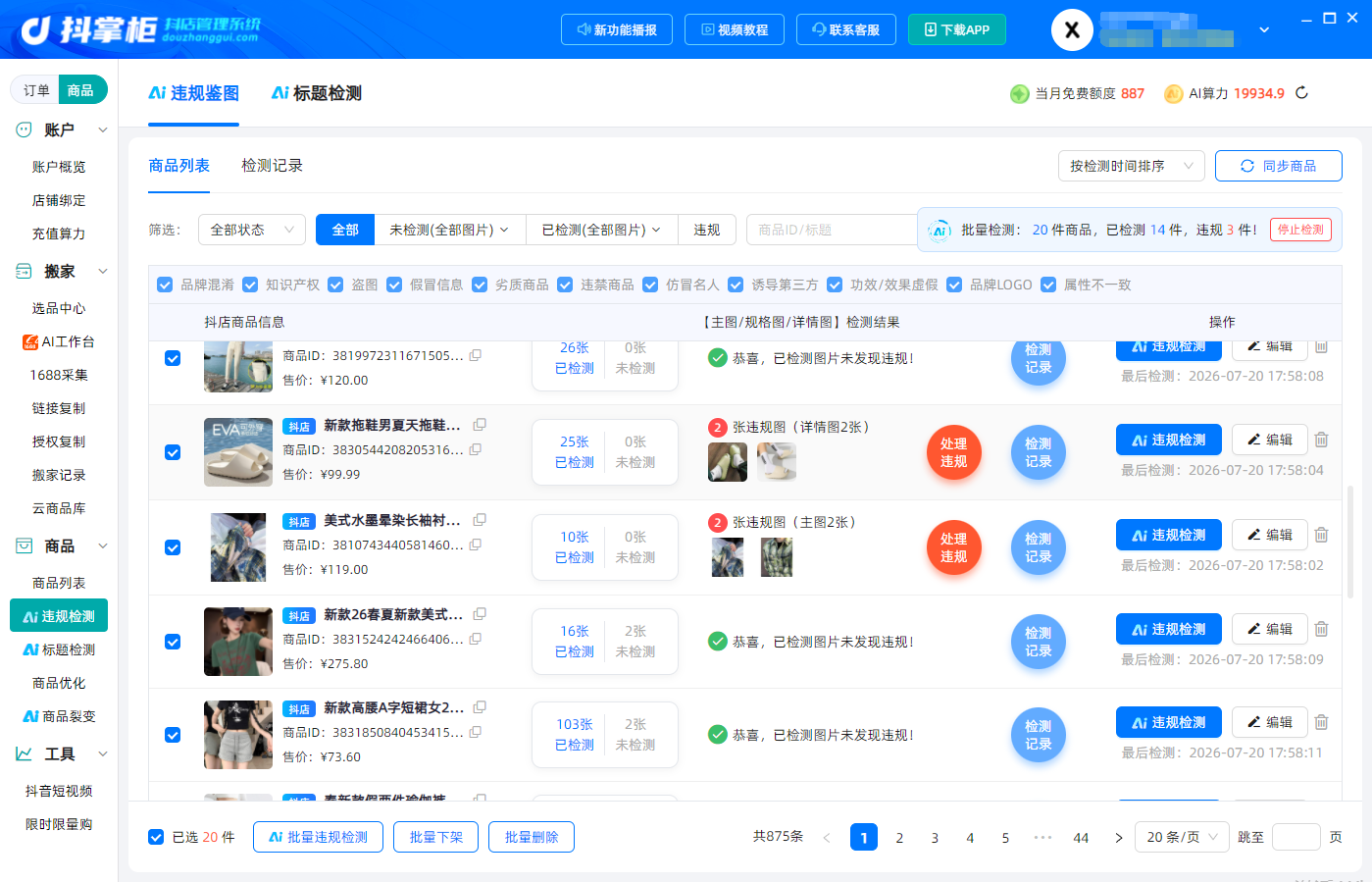Open the 全部状态 filter dropdown
1372x882 pixels.
coord(252,230)
